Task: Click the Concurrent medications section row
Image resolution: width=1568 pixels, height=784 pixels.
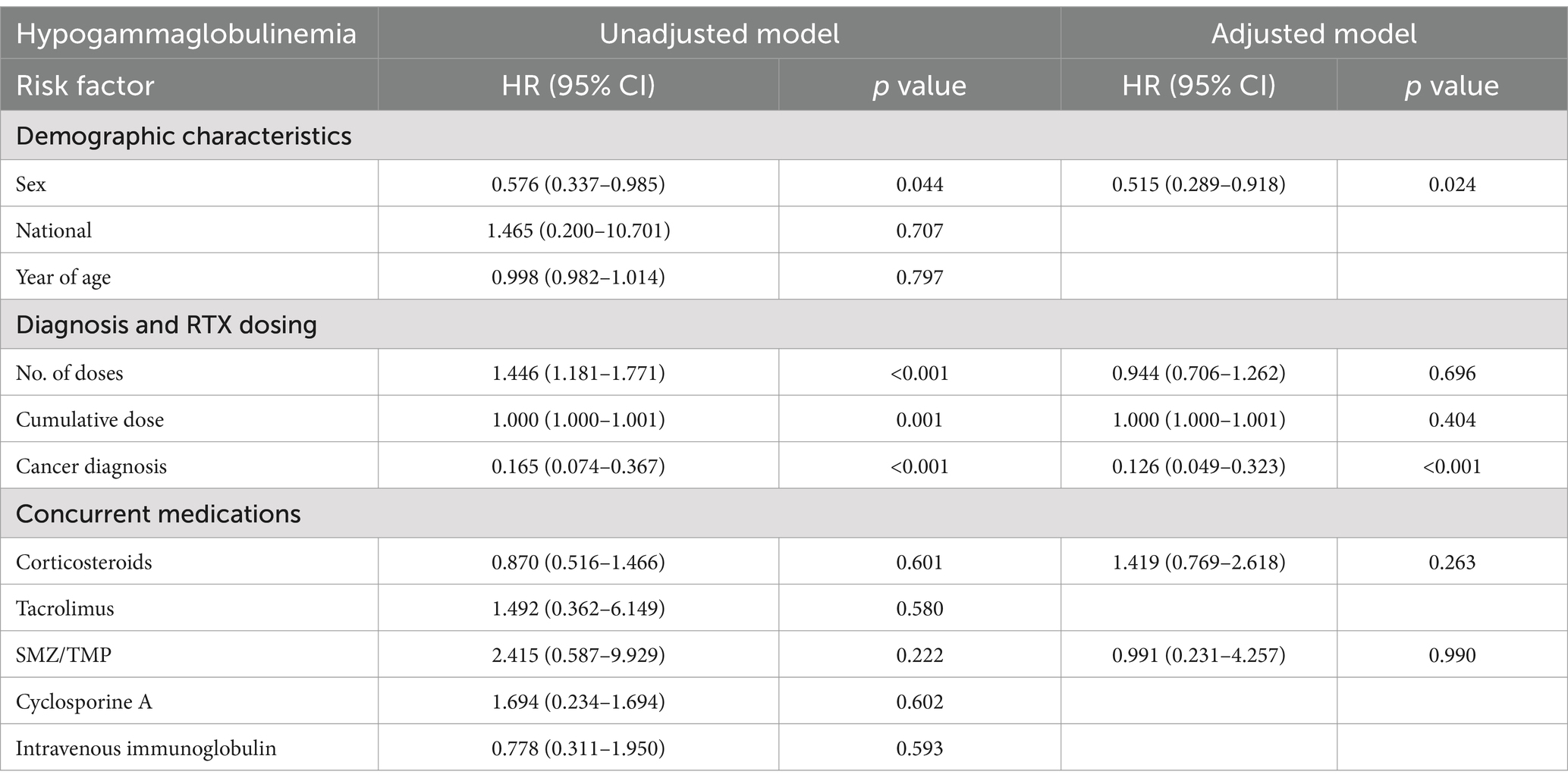Action: [784, 514]
